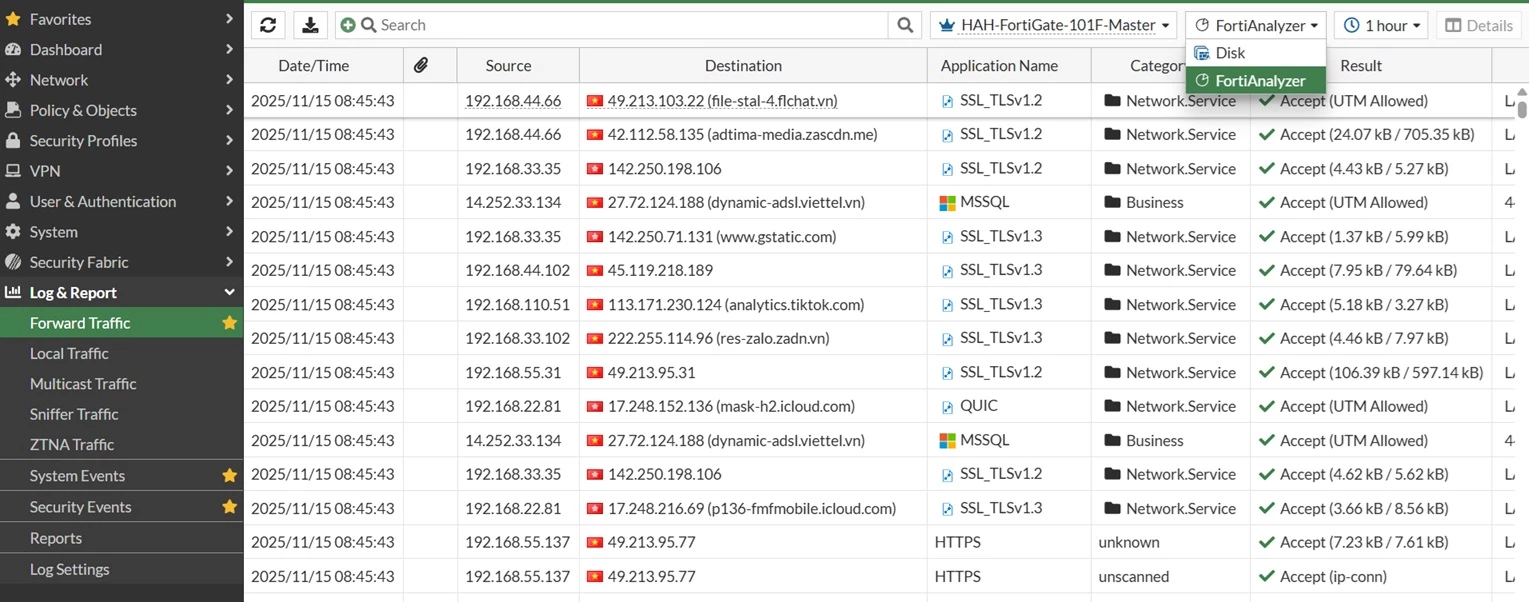Click the VPN monitor icon
The image size is (1529, 602).
[x=13, y=171]
